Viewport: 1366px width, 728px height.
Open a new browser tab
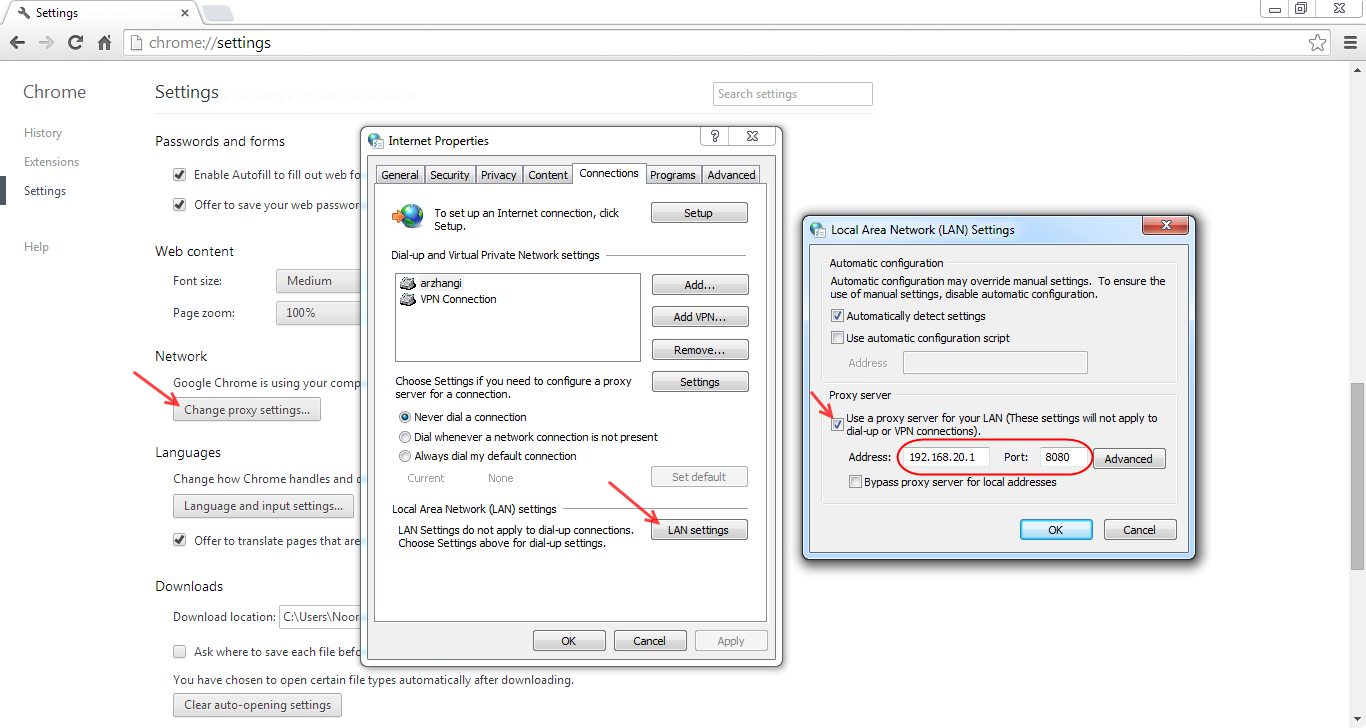coord(218,13)
